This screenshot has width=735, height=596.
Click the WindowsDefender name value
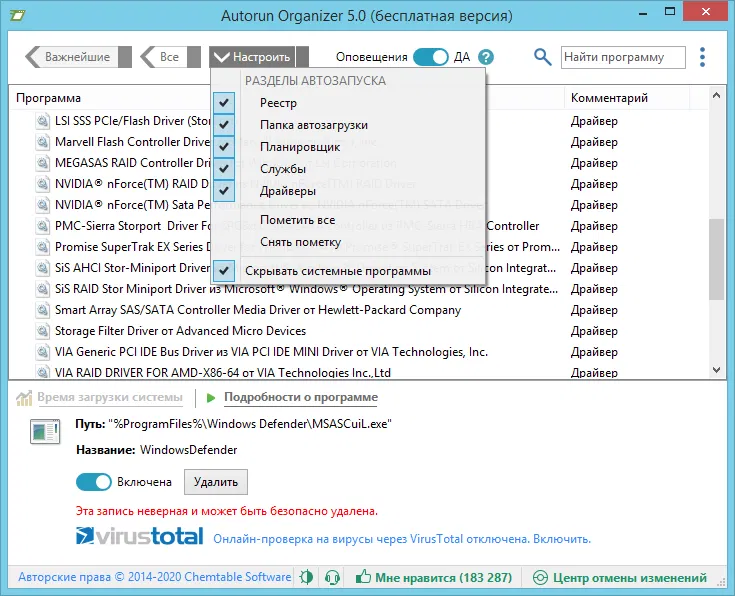click(188, 450)
